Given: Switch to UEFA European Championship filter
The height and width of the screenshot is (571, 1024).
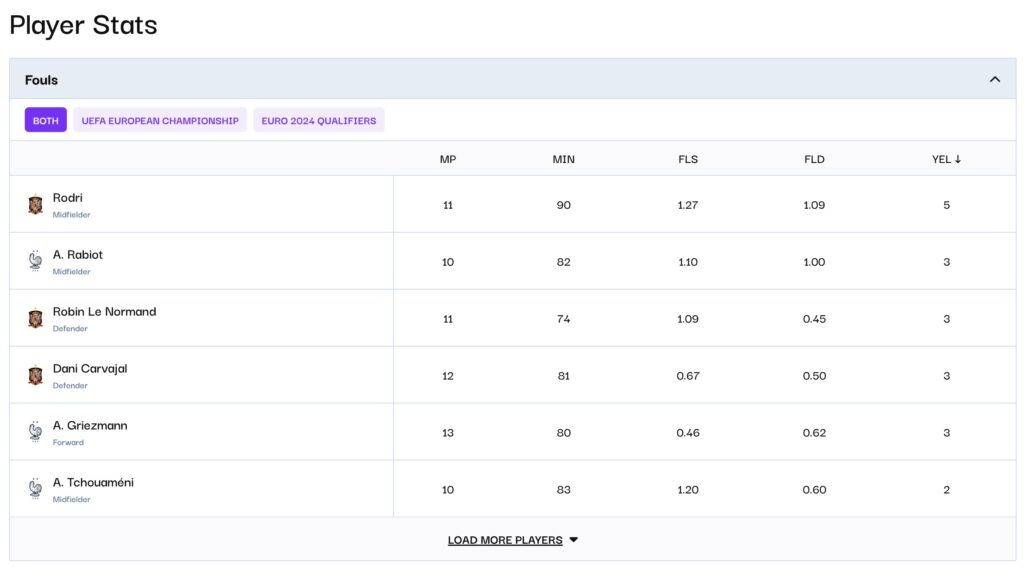Looking at the screenshot, I should [160, 121].
